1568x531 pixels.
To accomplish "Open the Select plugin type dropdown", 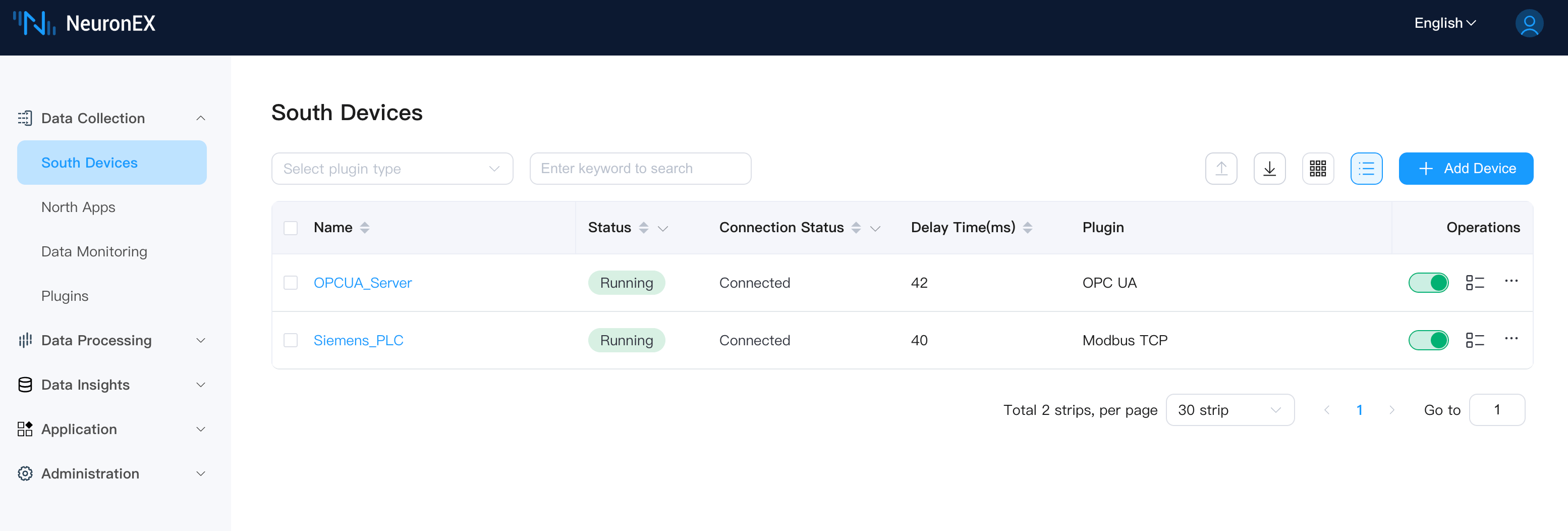I will (392, 169).
